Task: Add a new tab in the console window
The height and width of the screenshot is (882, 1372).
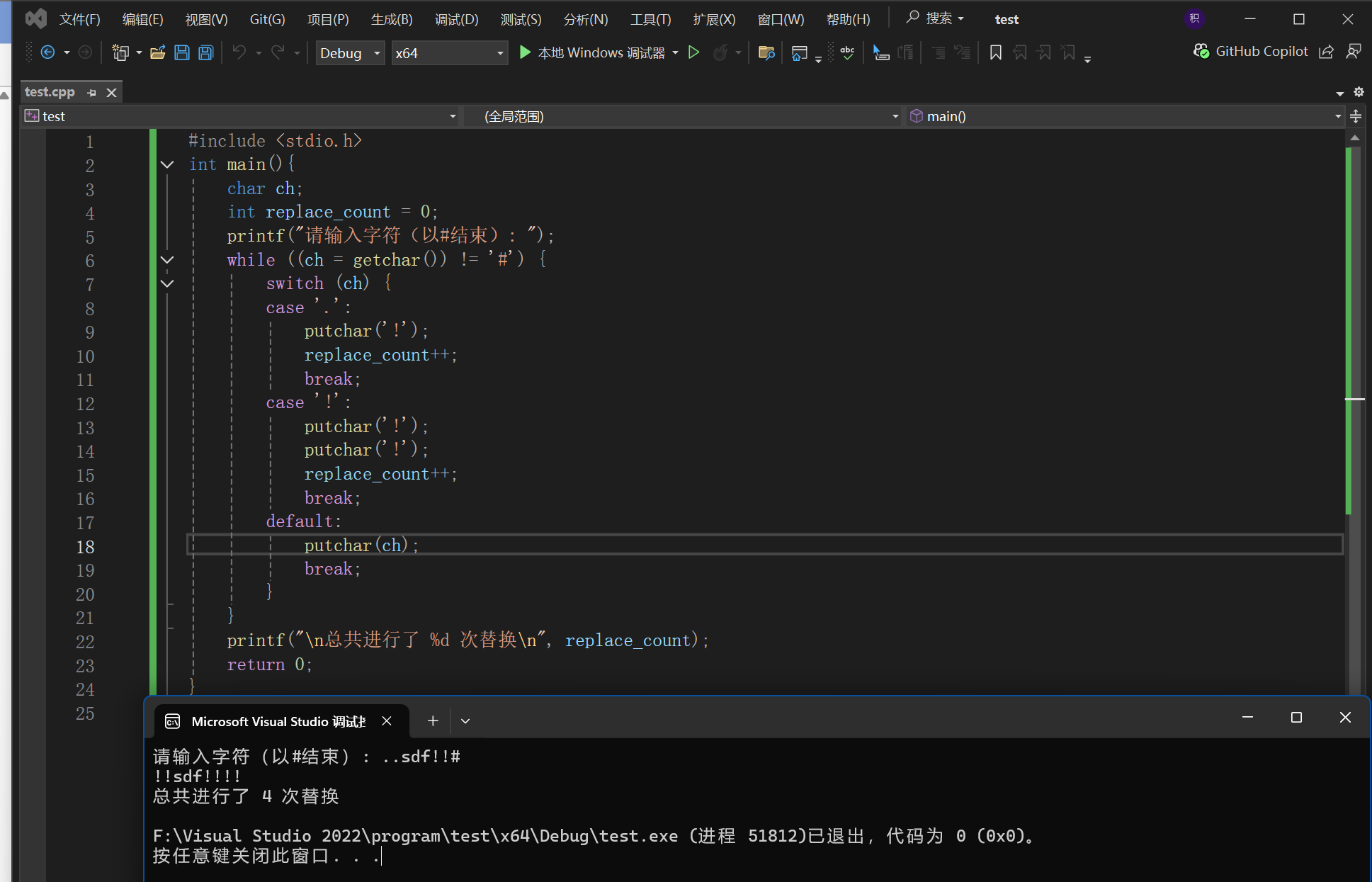Action: [433, 721]
